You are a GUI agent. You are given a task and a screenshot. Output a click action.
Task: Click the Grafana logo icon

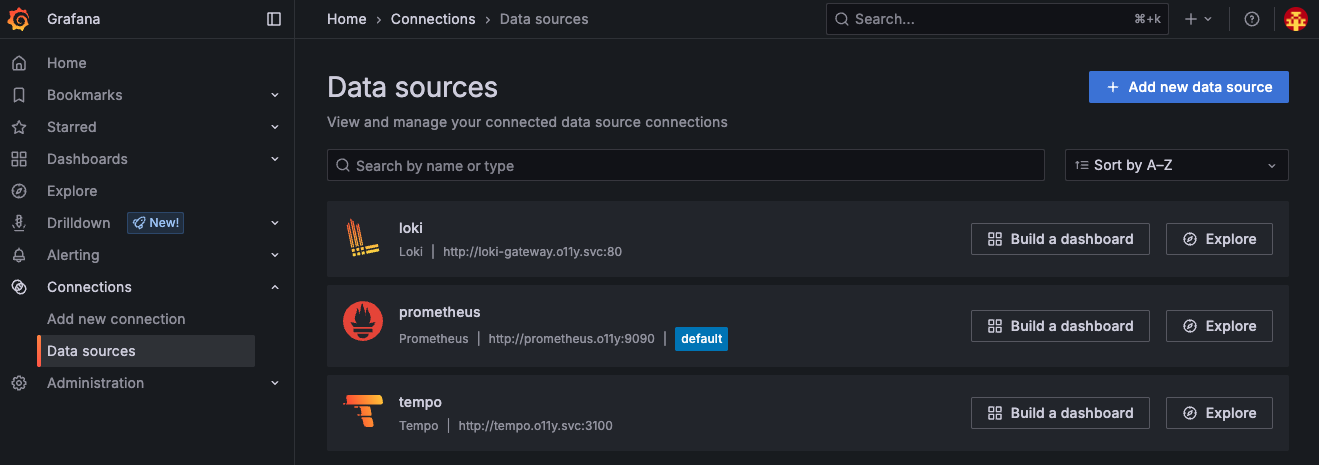(x=19, y=19)
